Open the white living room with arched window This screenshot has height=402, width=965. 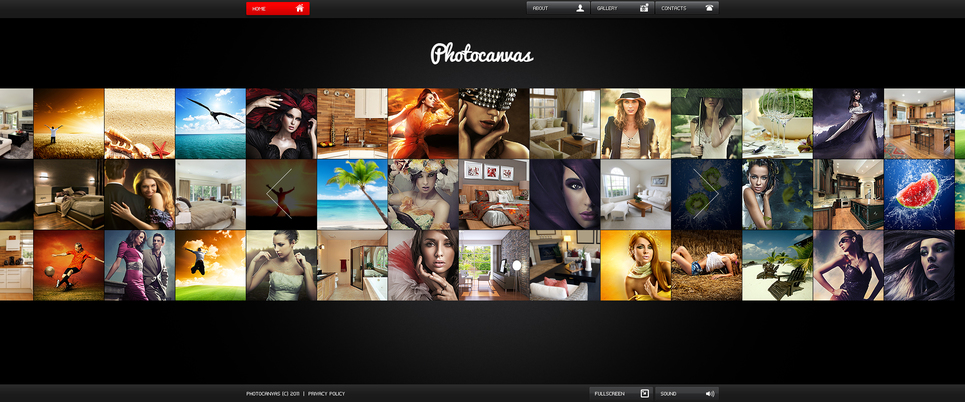click(636, 195)
